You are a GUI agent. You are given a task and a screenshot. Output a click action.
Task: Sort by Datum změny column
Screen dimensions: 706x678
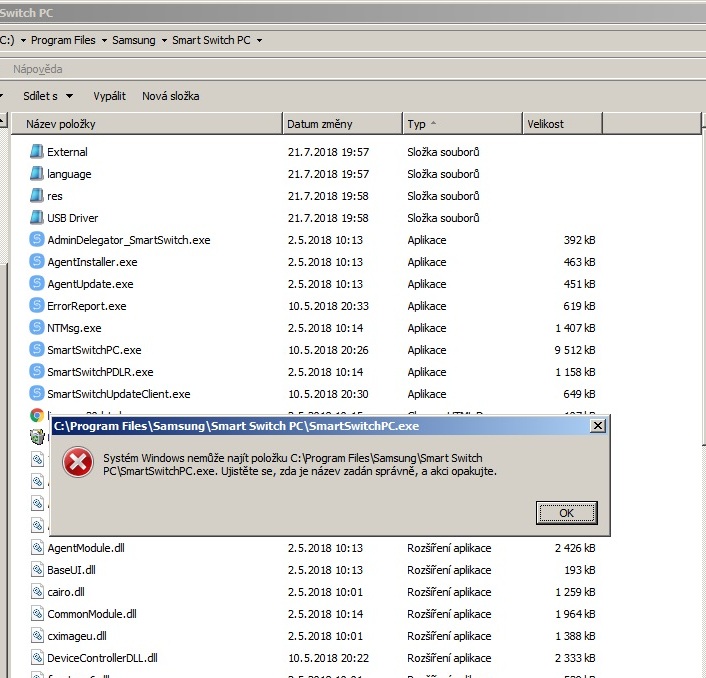342,124
